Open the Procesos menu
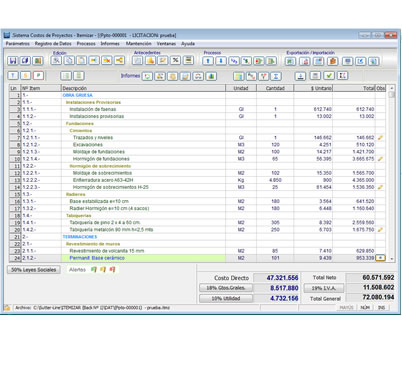 (86, 44)
